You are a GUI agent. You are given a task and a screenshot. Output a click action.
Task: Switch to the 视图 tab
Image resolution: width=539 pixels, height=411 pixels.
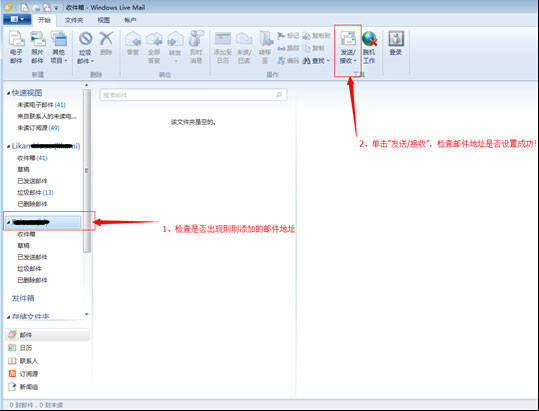pyautogui.click(x=104, y=20)
